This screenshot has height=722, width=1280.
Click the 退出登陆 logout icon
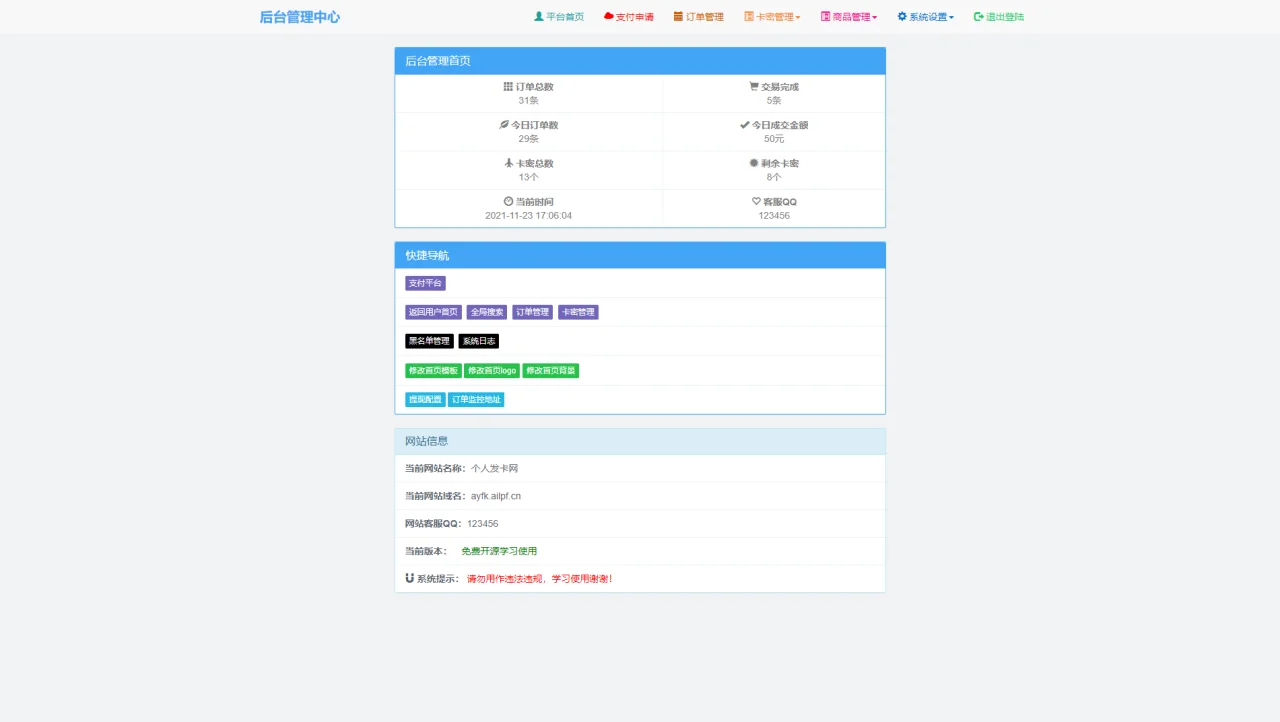977,16
